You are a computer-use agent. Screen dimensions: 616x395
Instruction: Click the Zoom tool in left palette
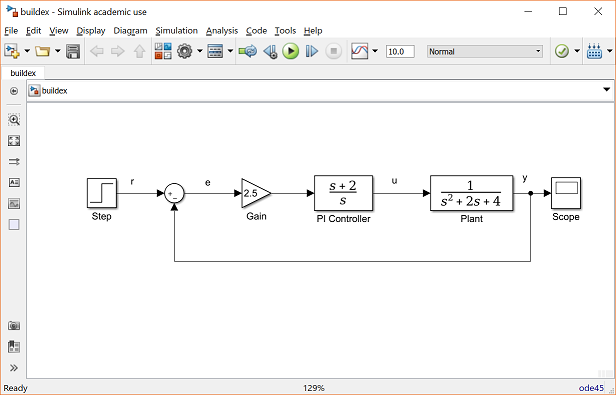[14, 120]
